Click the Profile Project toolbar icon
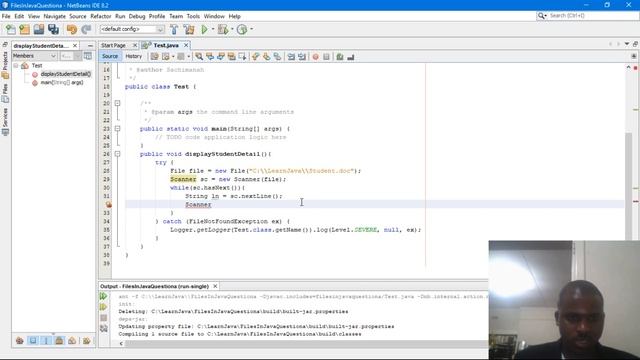640x360 pixels. coord(242,29)
